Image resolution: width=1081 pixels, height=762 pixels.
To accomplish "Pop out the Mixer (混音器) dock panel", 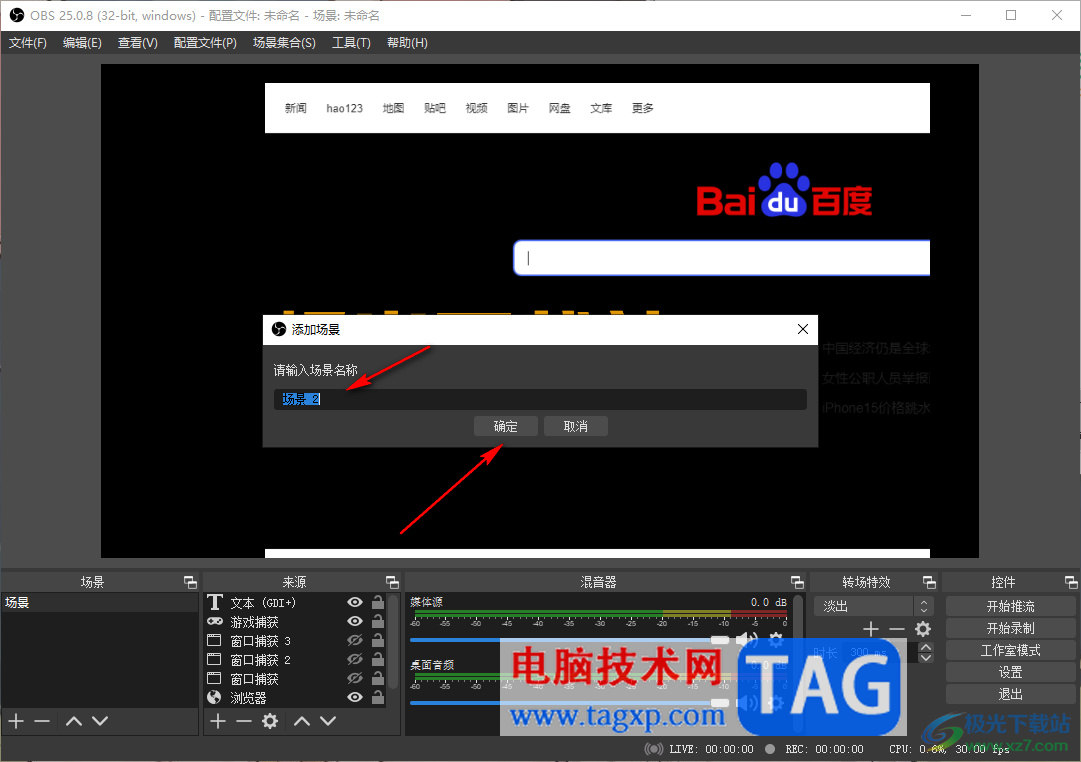I will pos(797,582).
